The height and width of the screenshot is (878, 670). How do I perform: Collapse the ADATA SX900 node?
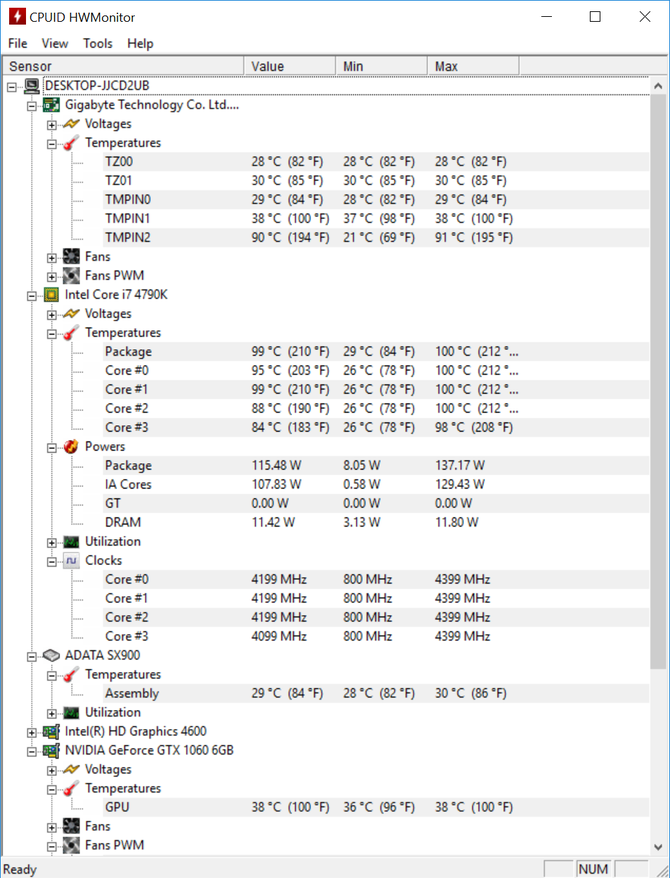tap(32, 656)
